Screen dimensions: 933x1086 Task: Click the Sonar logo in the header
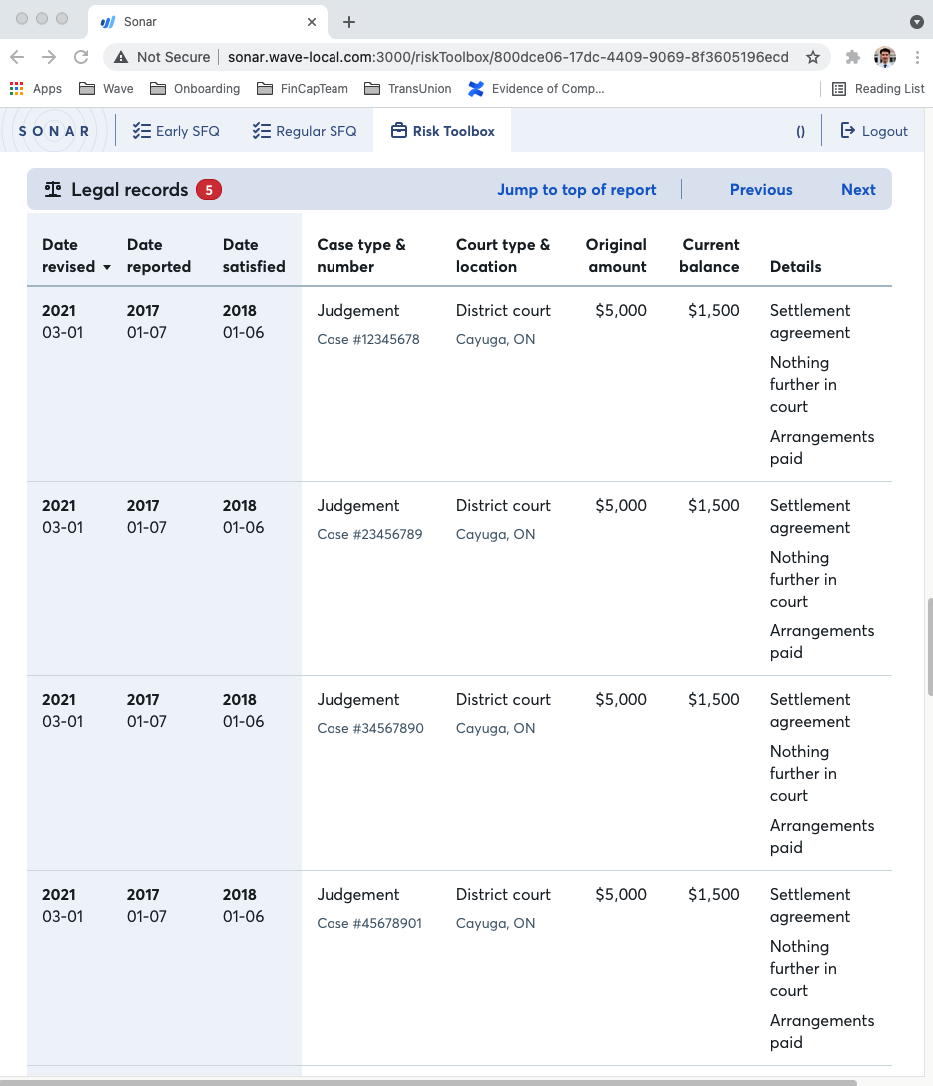click(x=55, y=131)
